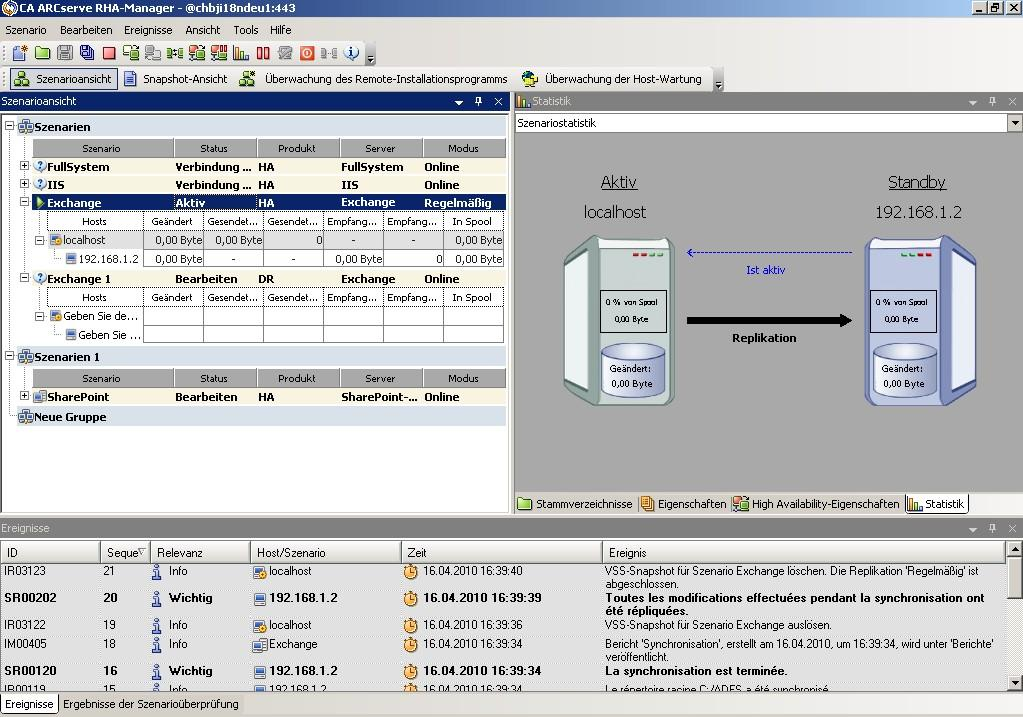Toggle the pin on the Szenarioansicht panel
This screenshot has height=717, width=1023.
pos(478,102)
